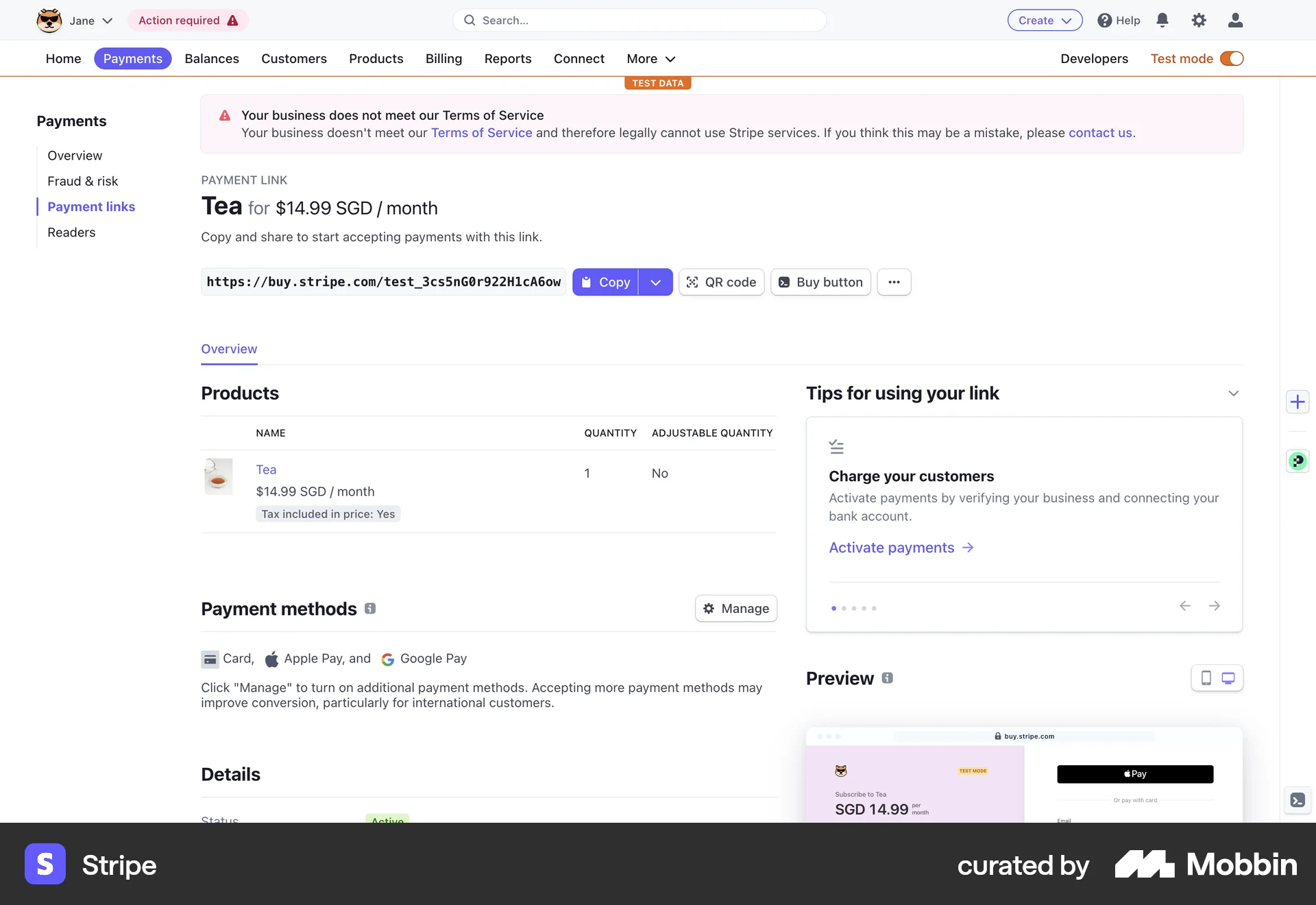Click the Buy button option

pyautogui.click(x=820, y=282)
